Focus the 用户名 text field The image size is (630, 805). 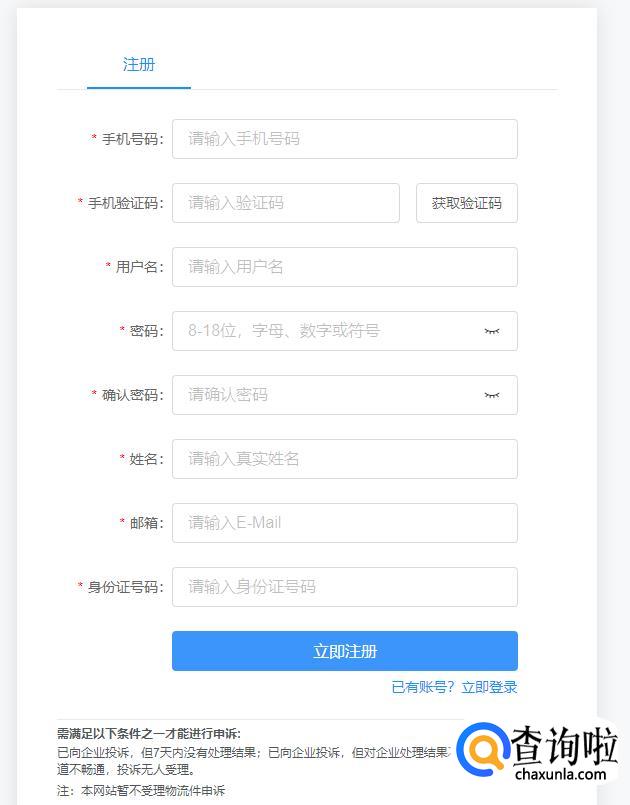[345, 267]
